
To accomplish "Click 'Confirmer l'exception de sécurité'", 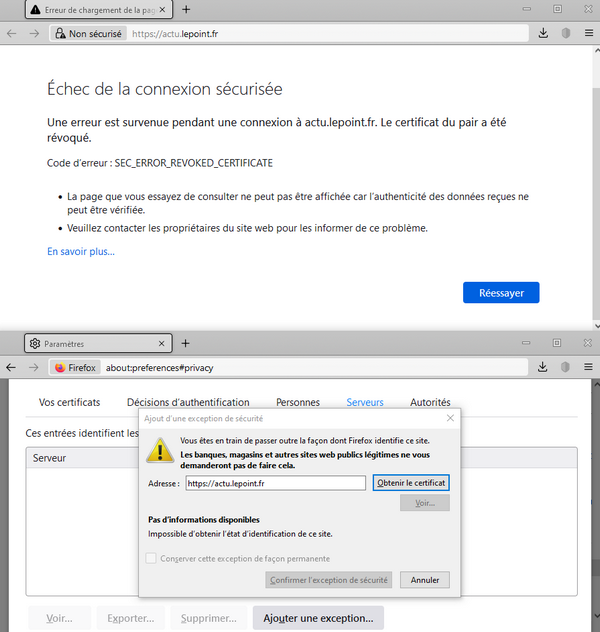I will 328,580.
